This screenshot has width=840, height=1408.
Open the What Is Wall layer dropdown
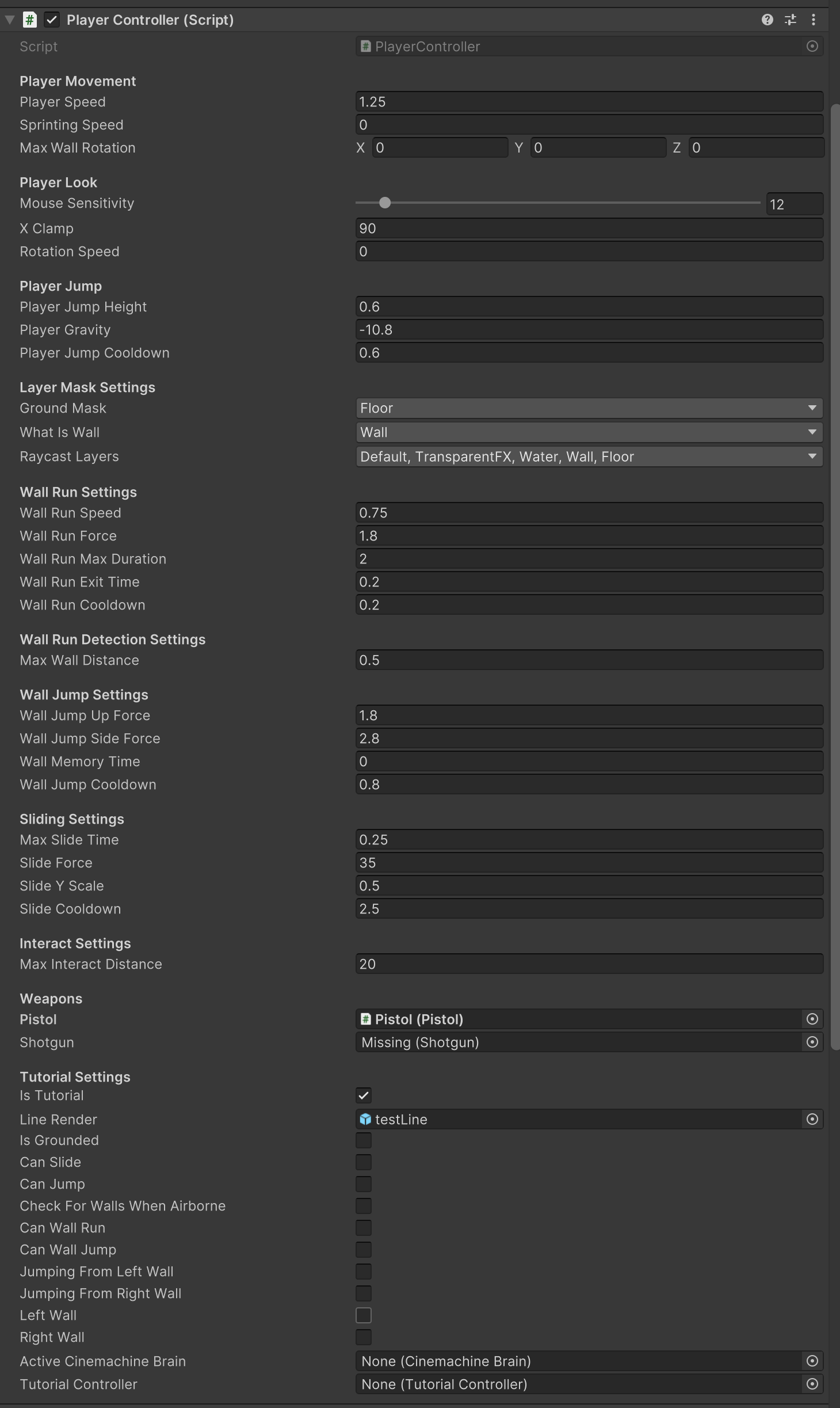[589, 432]
